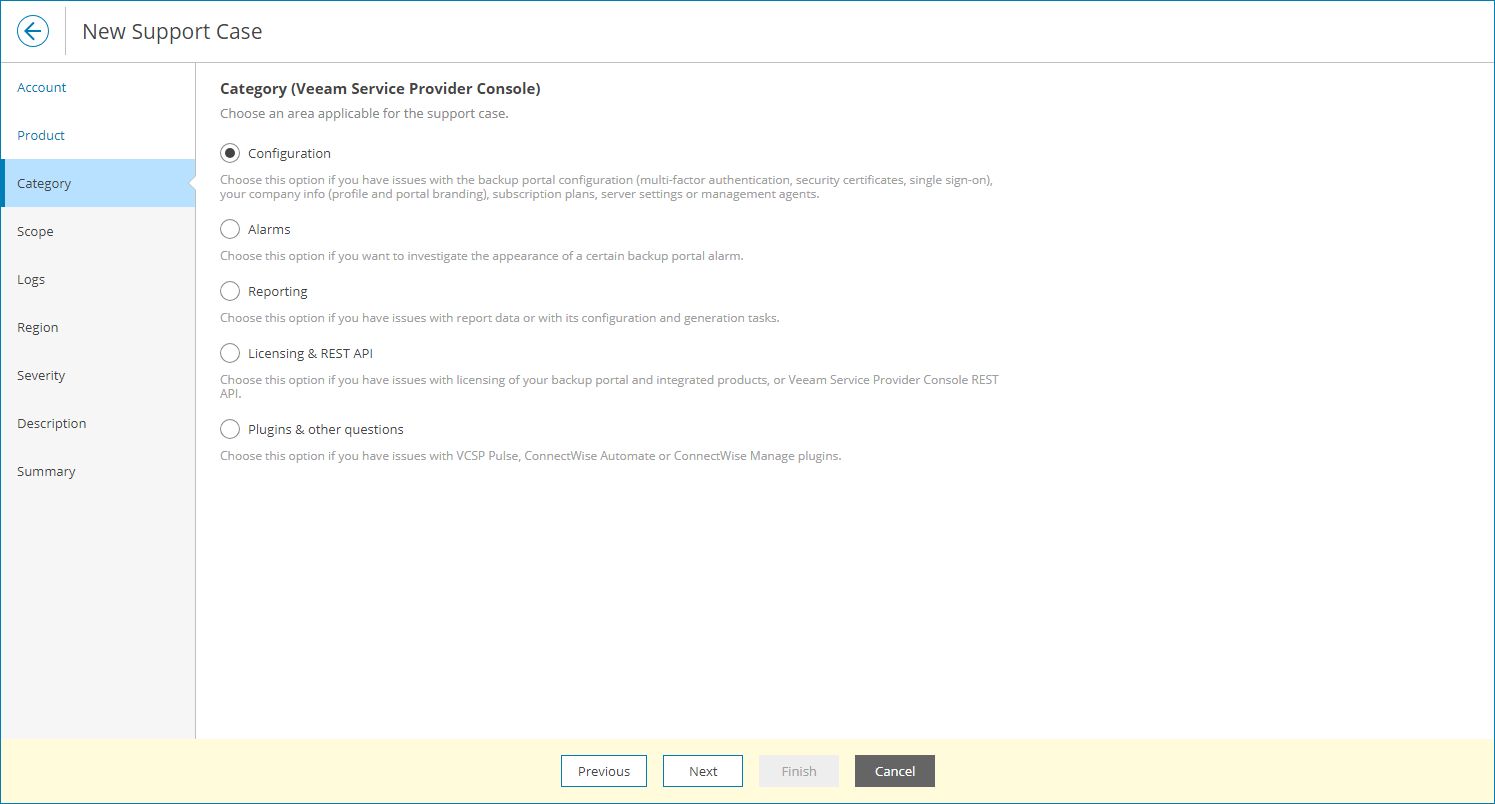Viewport: 1495px width, 804px height.
Task: Switch to the Region step
Action: (98, 327)
